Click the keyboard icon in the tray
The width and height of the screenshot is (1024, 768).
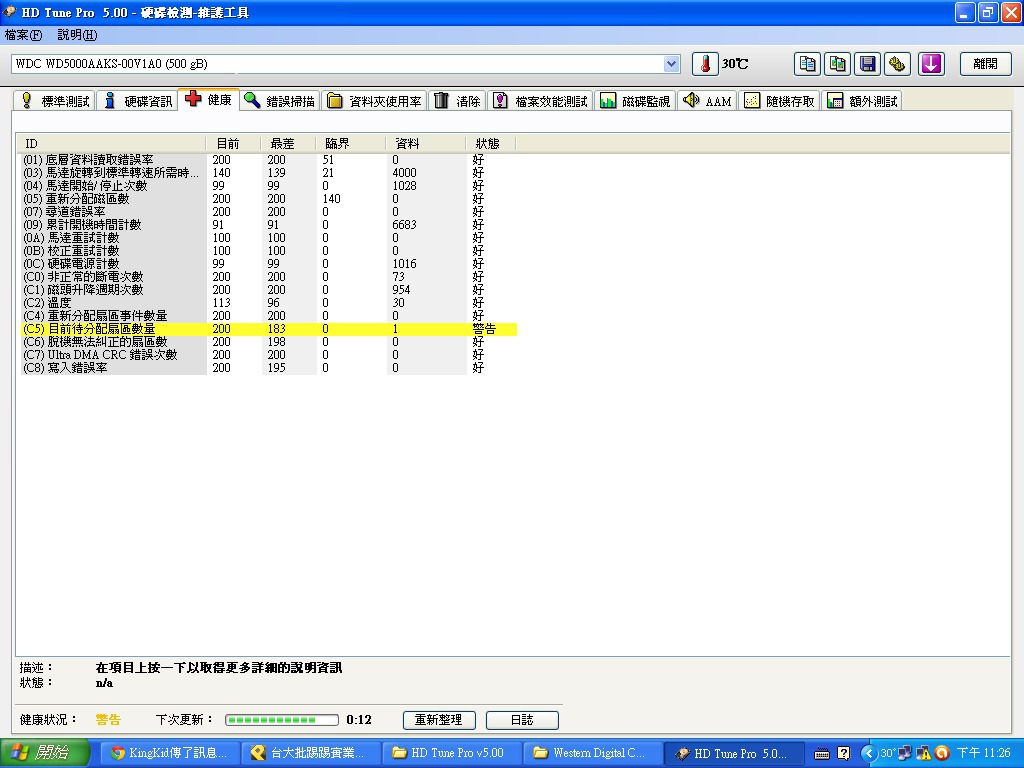click(x=822, y=754)
